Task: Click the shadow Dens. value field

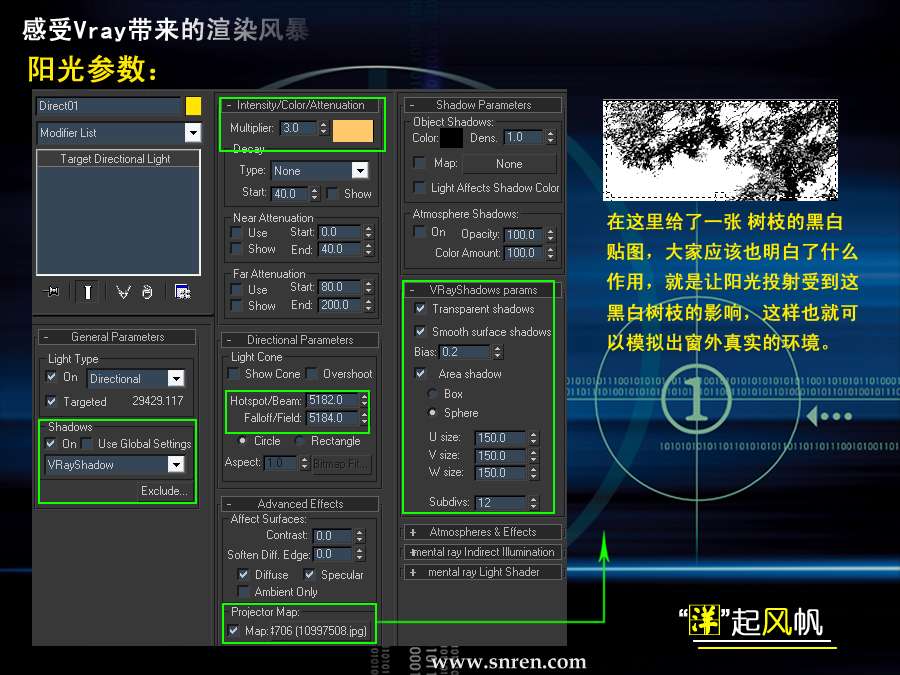Action: (524, 137)
